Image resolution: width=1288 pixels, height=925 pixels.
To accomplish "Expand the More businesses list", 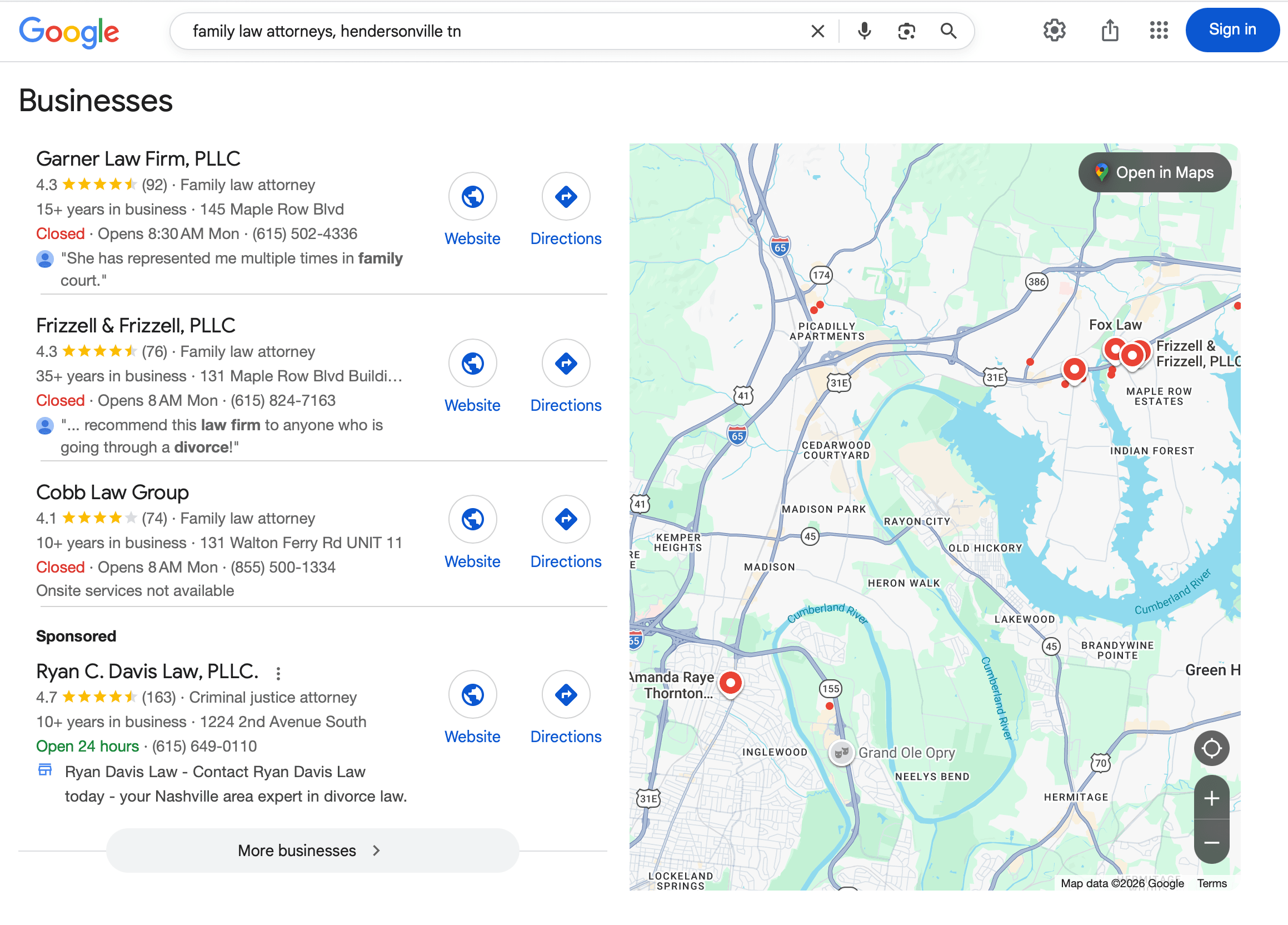I will coord(312,851).
